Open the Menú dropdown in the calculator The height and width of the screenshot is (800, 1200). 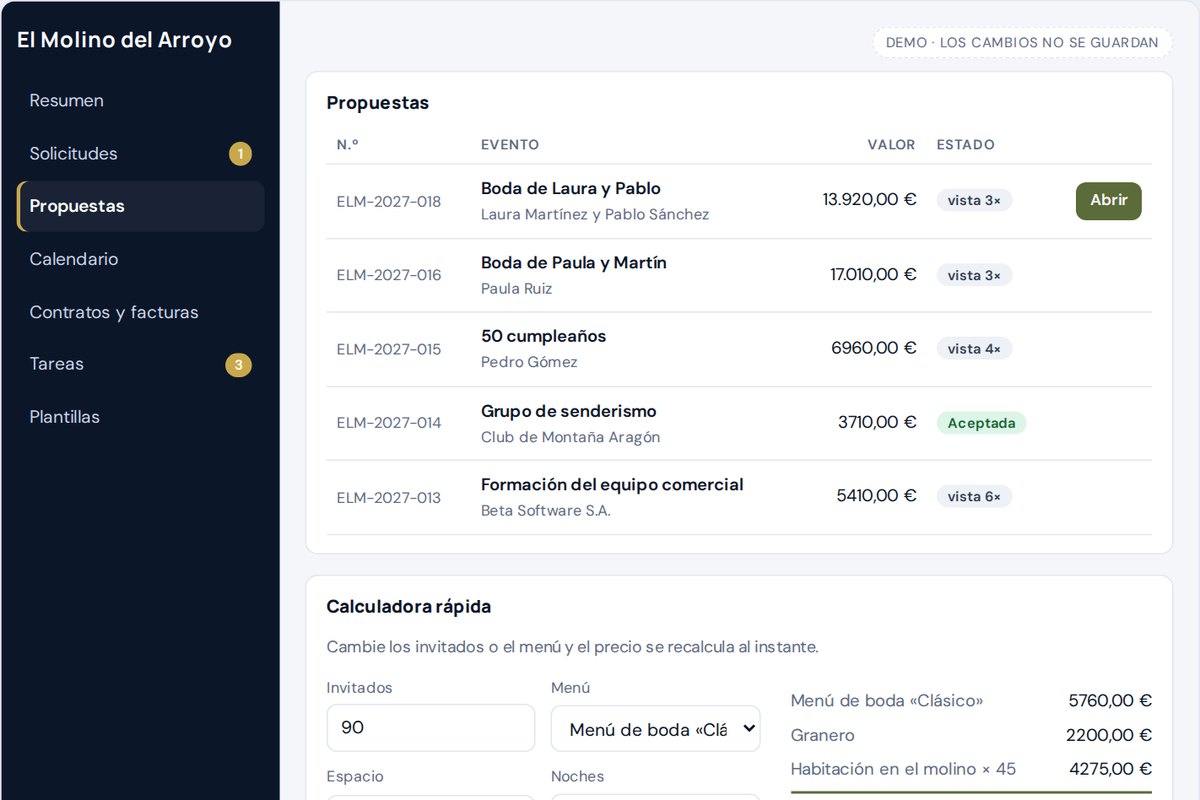[655, 729]
